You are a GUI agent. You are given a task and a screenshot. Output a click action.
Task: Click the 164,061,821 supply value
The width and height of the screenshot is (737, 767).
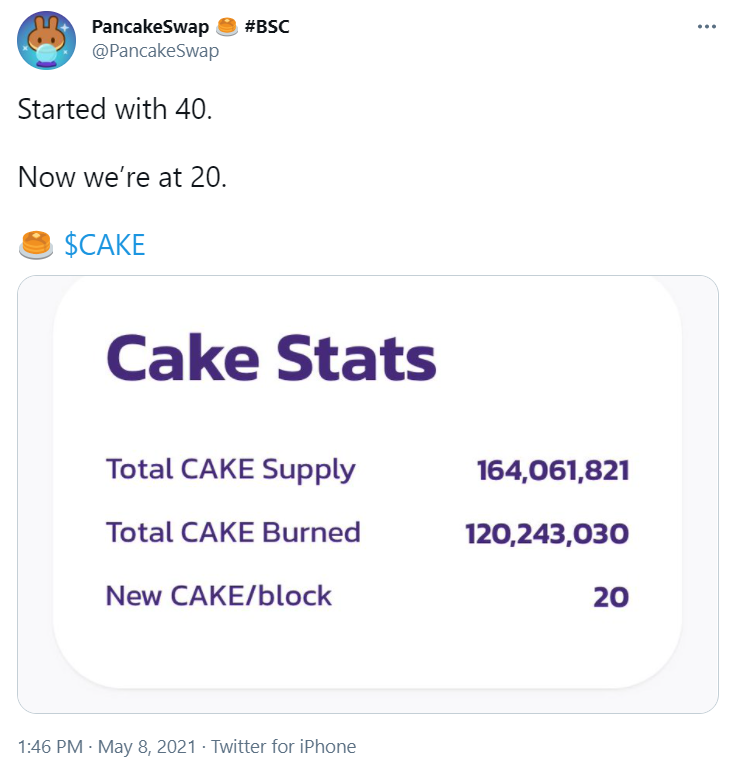click(x=552, y=469)
